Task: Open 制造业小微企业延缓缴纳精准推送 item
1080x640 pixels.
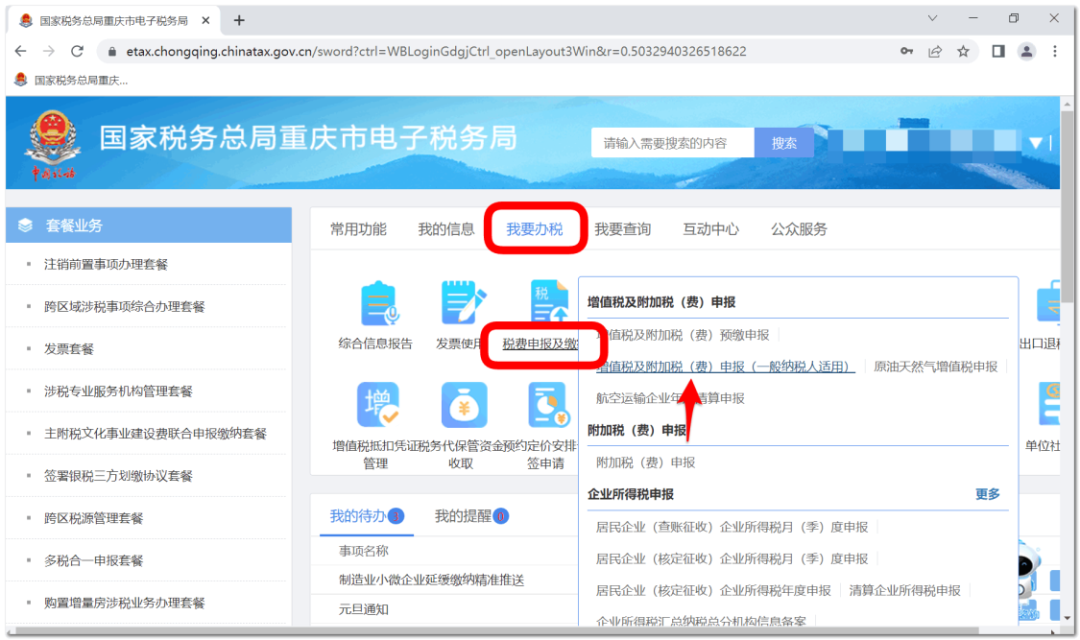Action: (x=431, y=580)
